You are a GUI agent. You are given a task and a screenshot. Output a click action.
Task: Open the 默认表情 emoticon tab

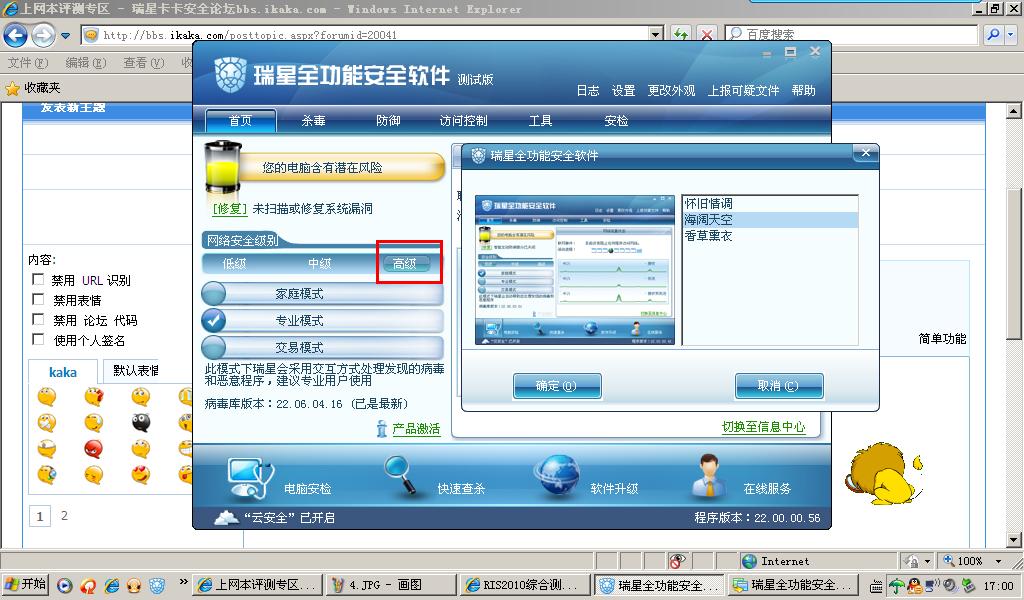[135, 370]
